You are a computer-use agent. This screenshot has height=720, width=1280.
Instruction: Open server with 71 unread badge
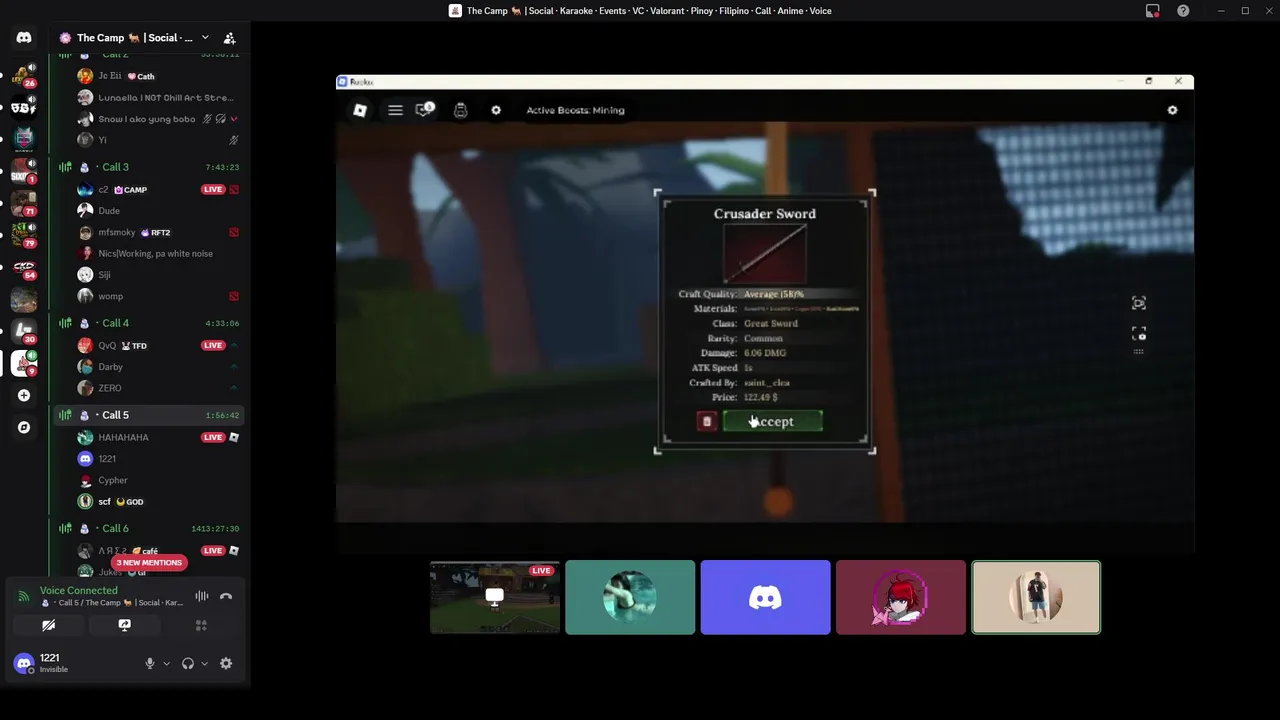pyautogui.click(x=24, y=203)
